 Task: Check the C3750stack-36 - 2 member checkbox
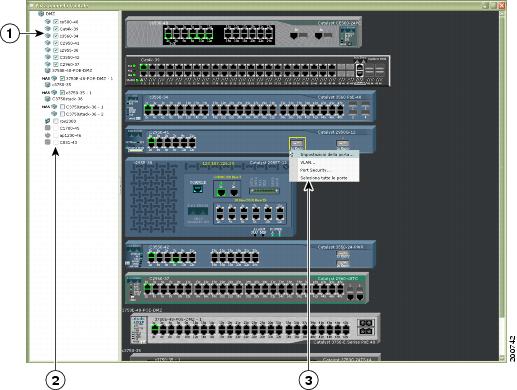pyautogui.click(x=62, y=114)
